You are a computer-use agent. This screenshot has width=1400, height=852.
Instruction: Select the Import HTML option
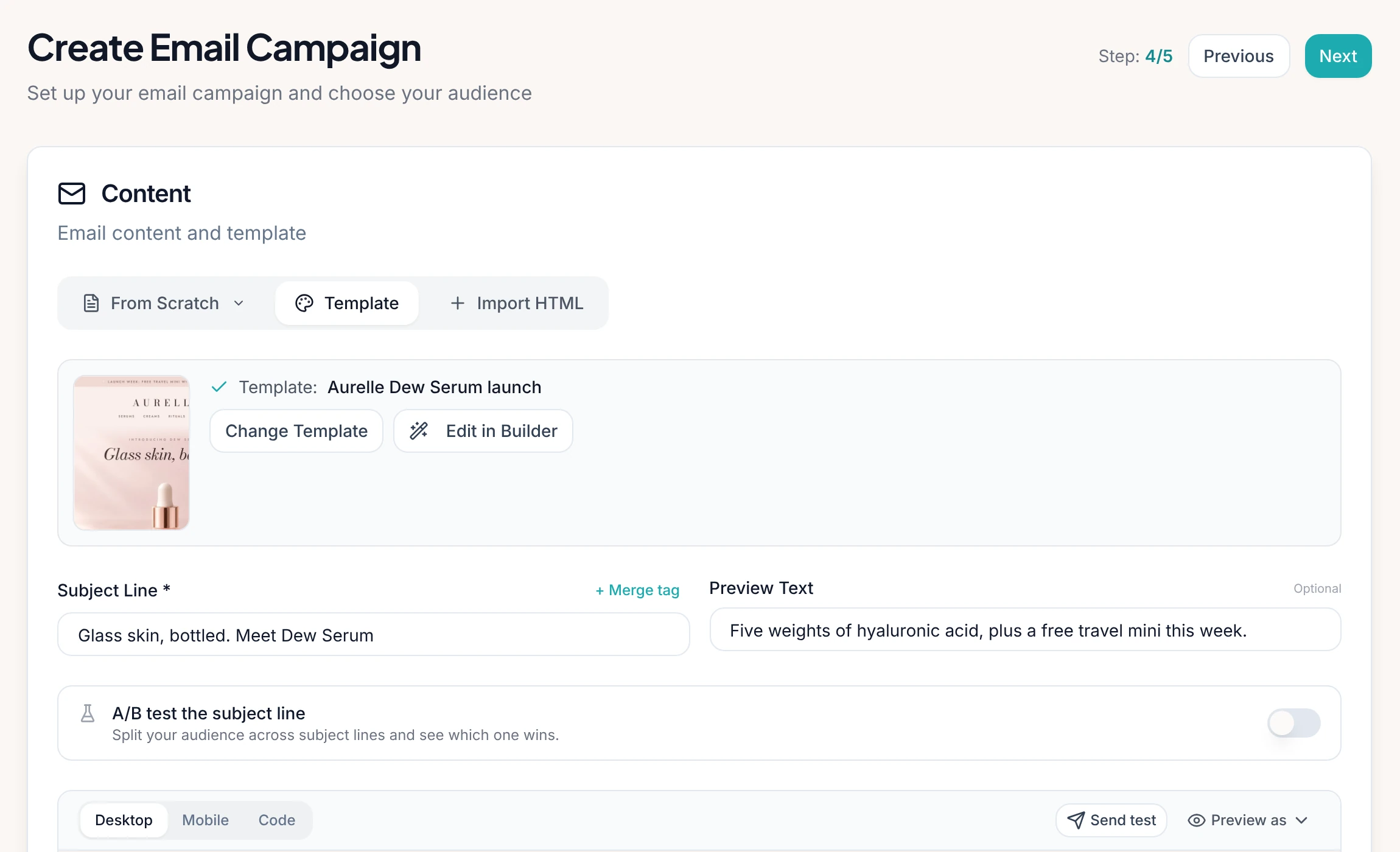[x=516, y=303]
